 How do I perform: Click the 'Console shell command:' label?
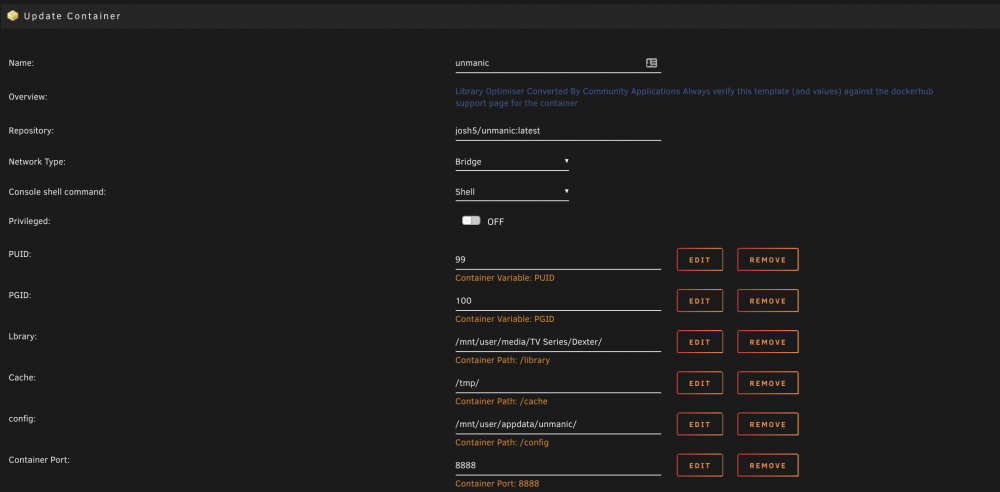click(x=57, y=191)
